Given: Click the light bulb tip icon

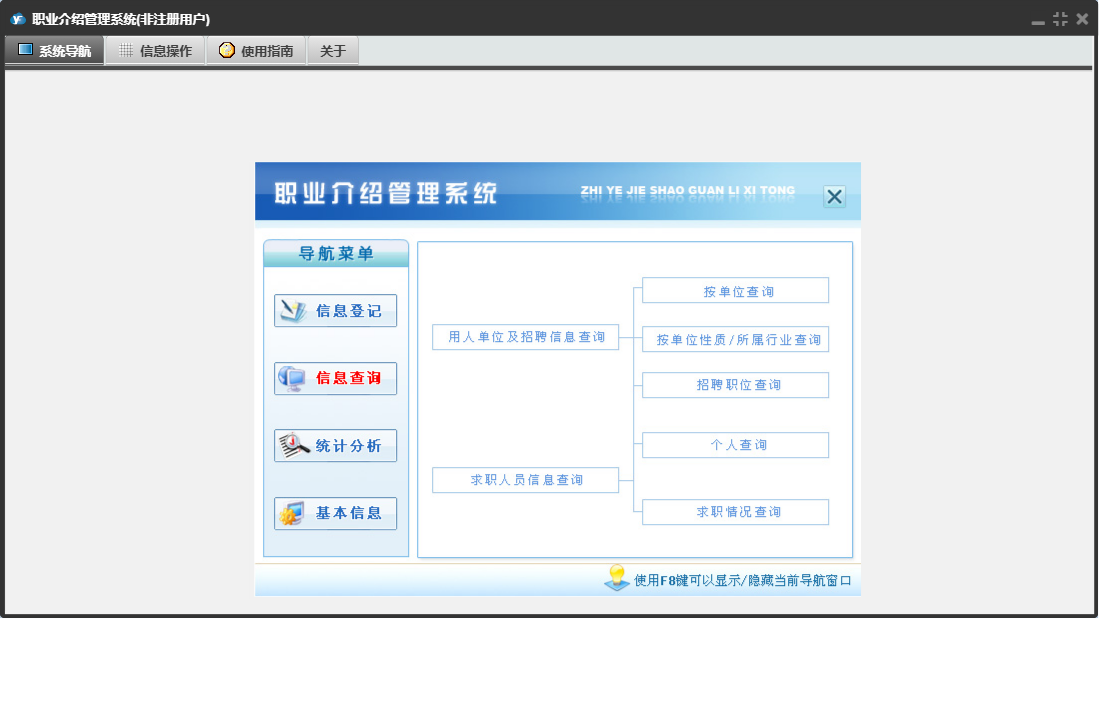Looking at the screenshot, I should pyautogui.click(x=617, y=578).
